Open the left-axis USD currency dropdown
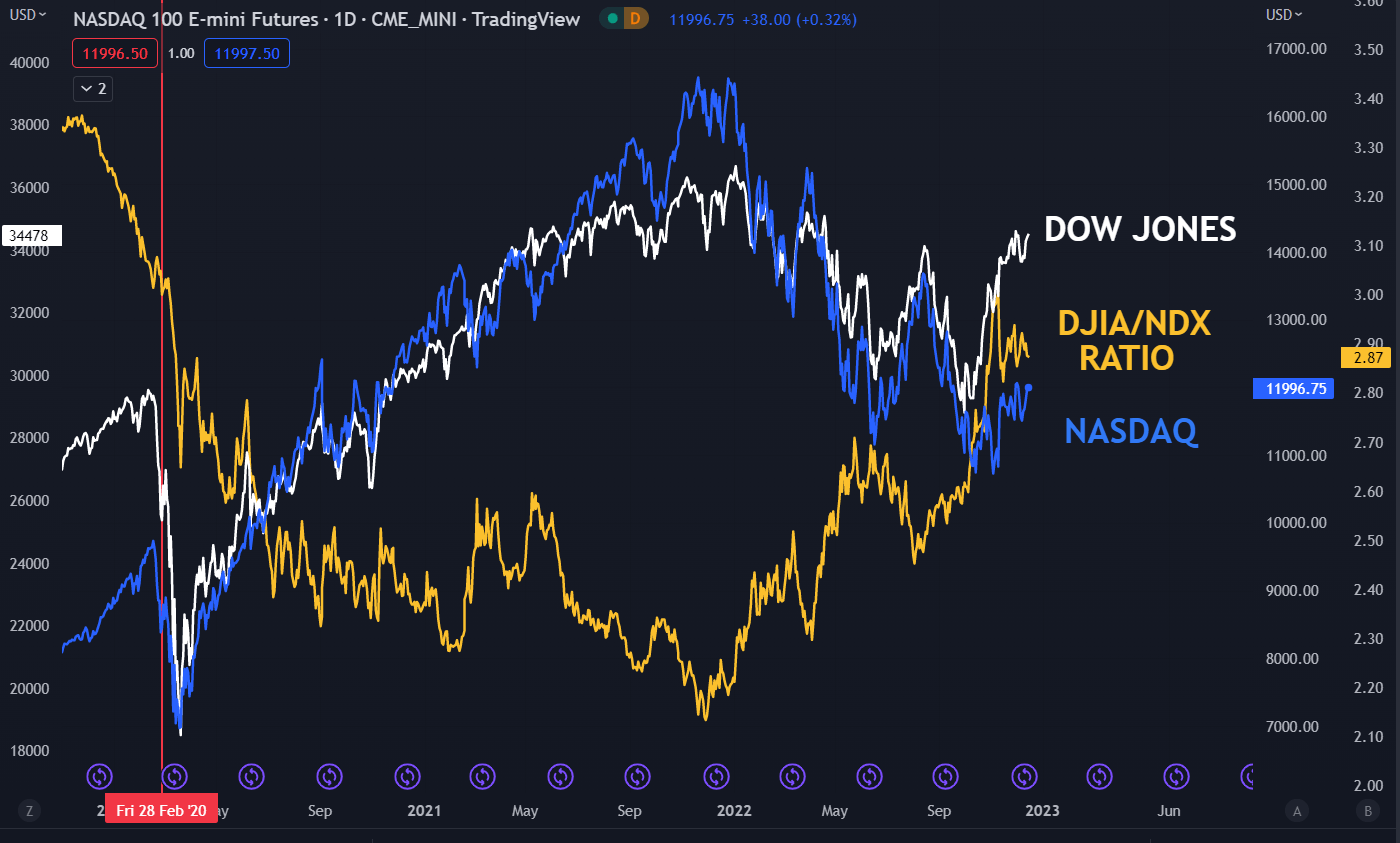Viewport: 1400px width, 843px height. (x=26, y=15)
